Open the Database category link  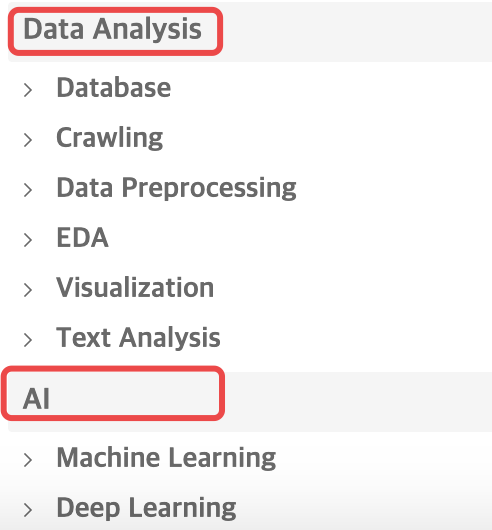pos(114,88)
